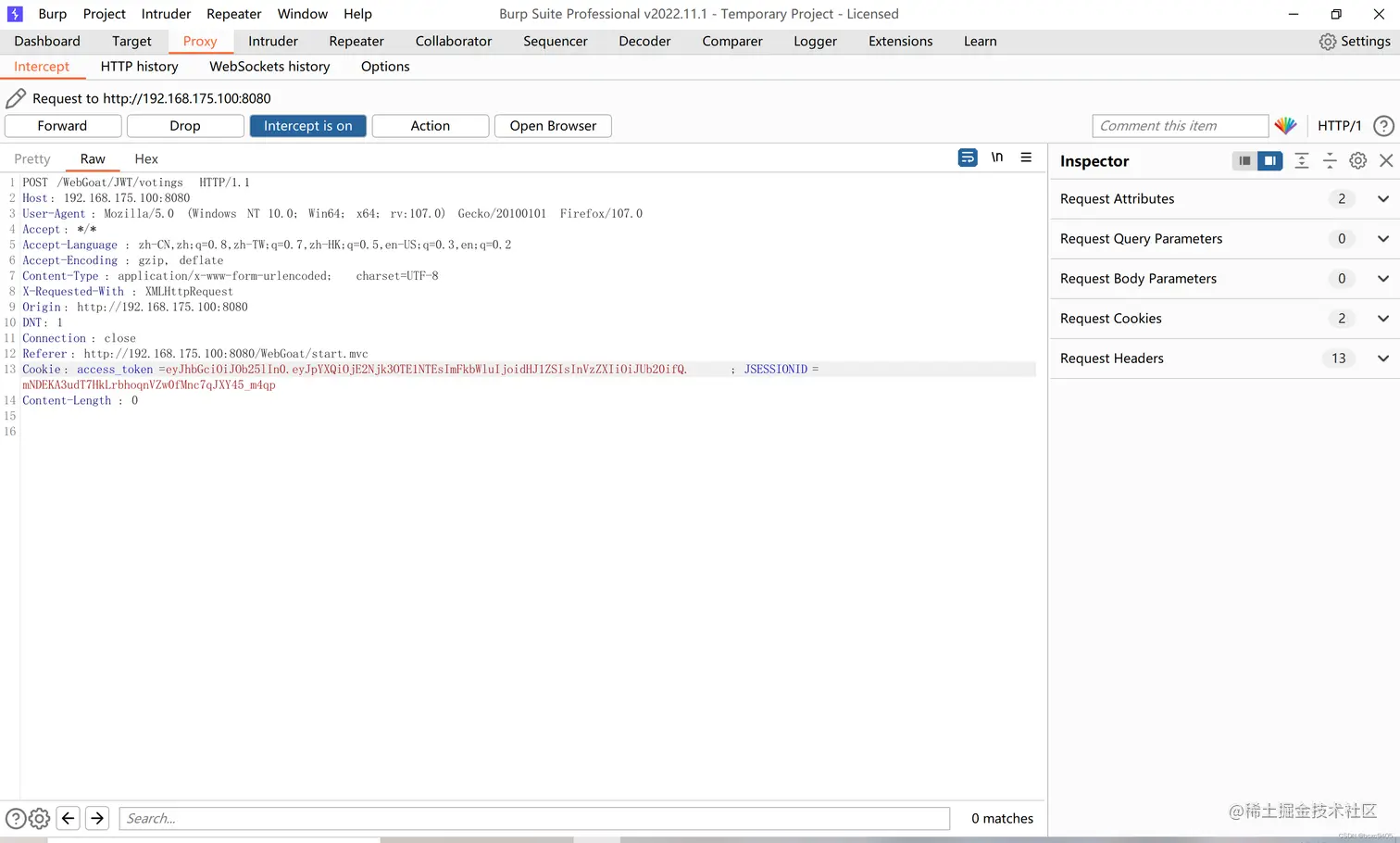Go to previous search match arrow
This screenshot has width=1400, height=843.
68,819
